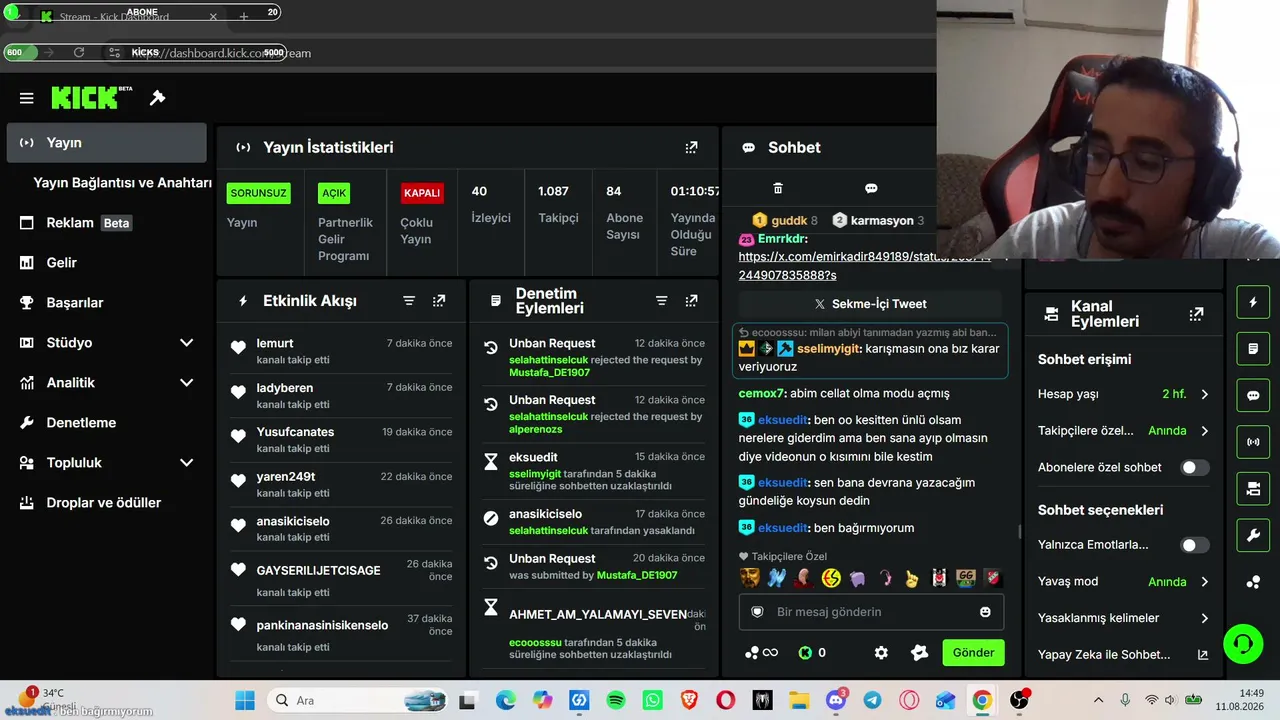
Task: Toggle Yalnızca Emotlarla switch
Action: (1194, 545)
